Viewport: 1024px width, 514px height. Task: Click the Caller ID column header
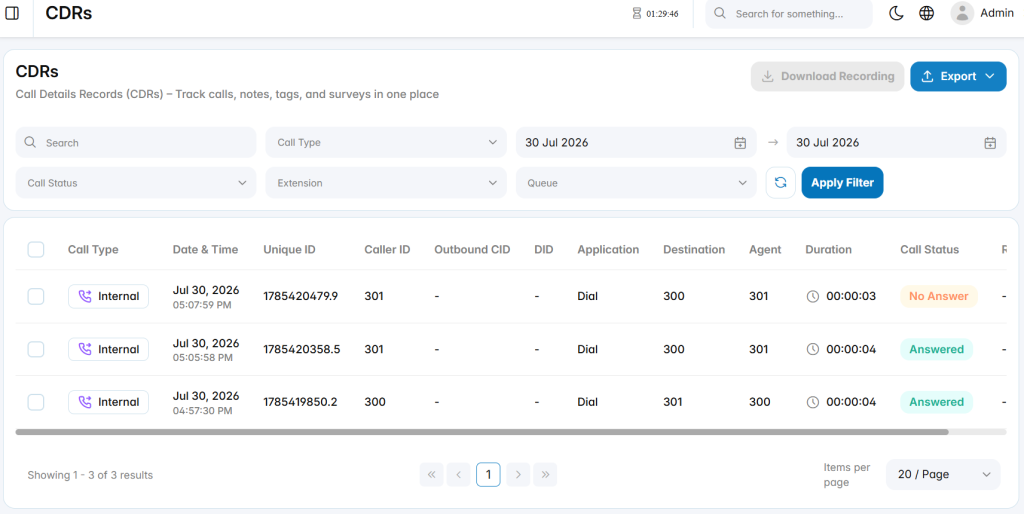click(x=387, y=249)
